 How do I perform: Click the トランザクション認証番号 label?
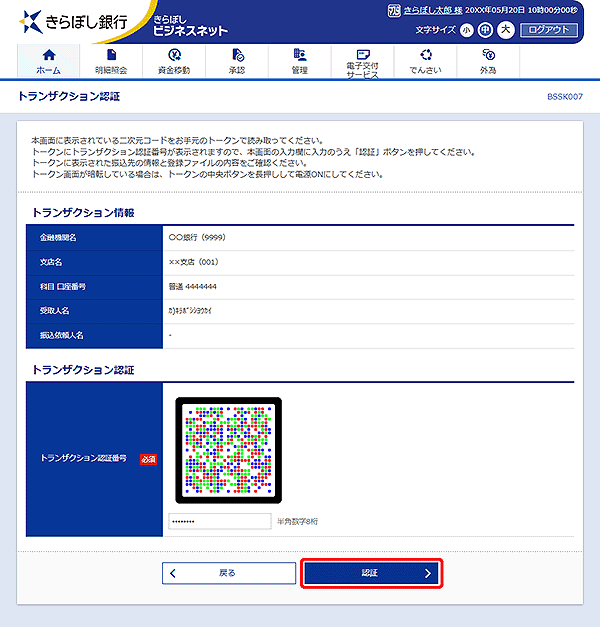point(84,458)
